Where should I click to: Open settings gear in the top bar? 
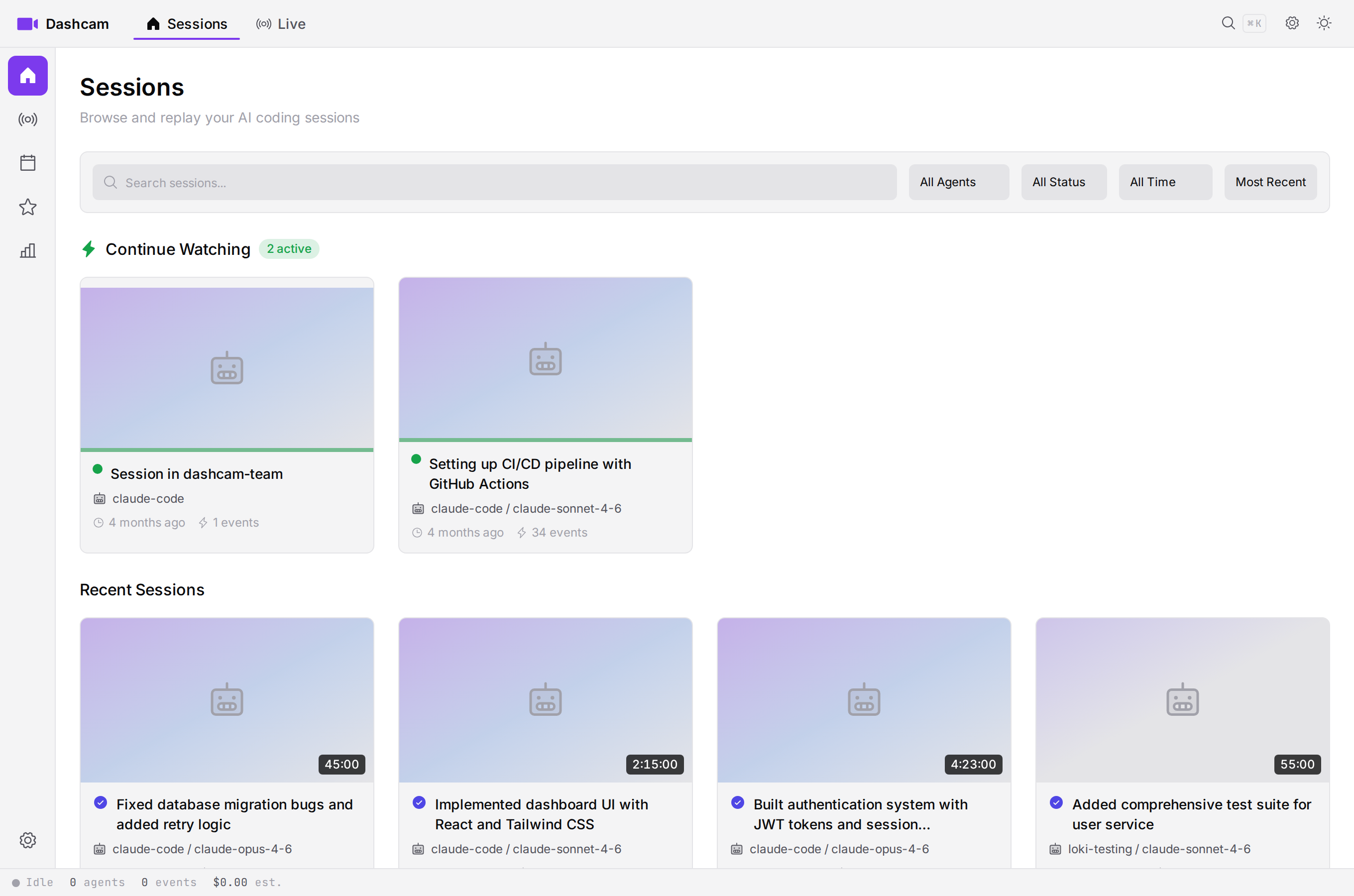pyautogui.click(x=1292, y=23)
